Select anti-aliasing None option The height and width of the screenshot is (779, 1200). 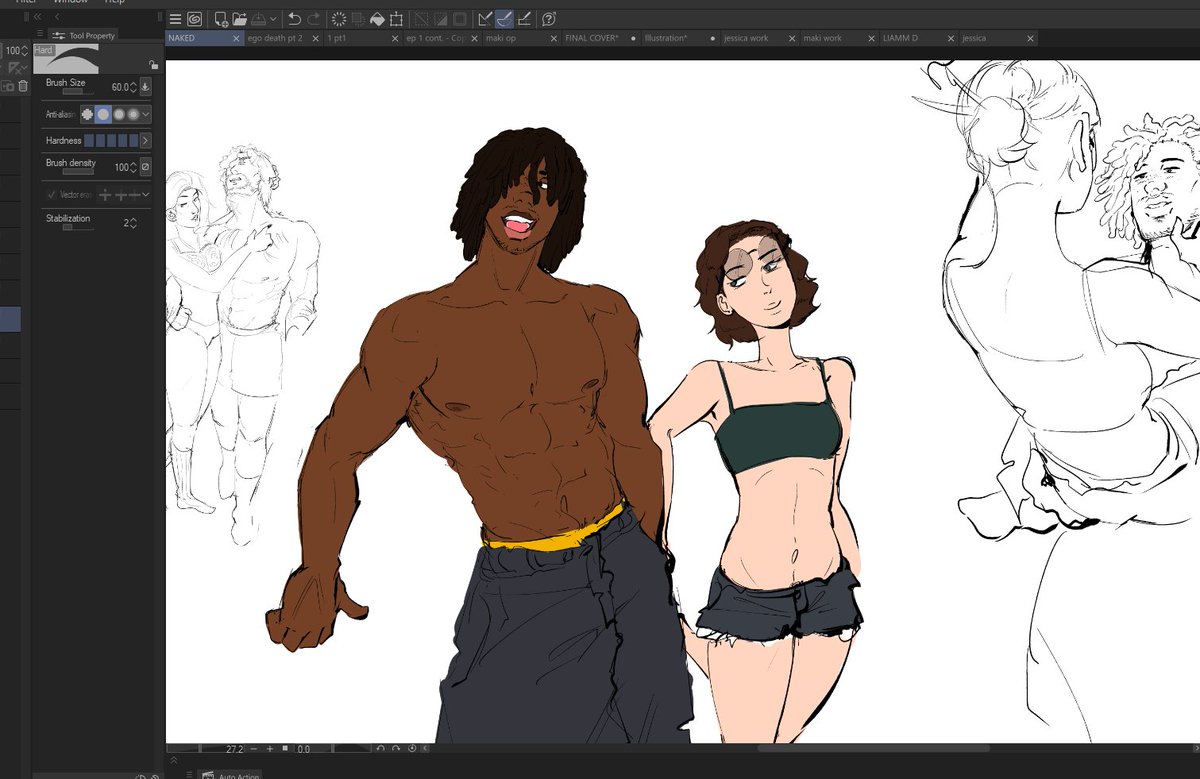(x=87, y=114)
